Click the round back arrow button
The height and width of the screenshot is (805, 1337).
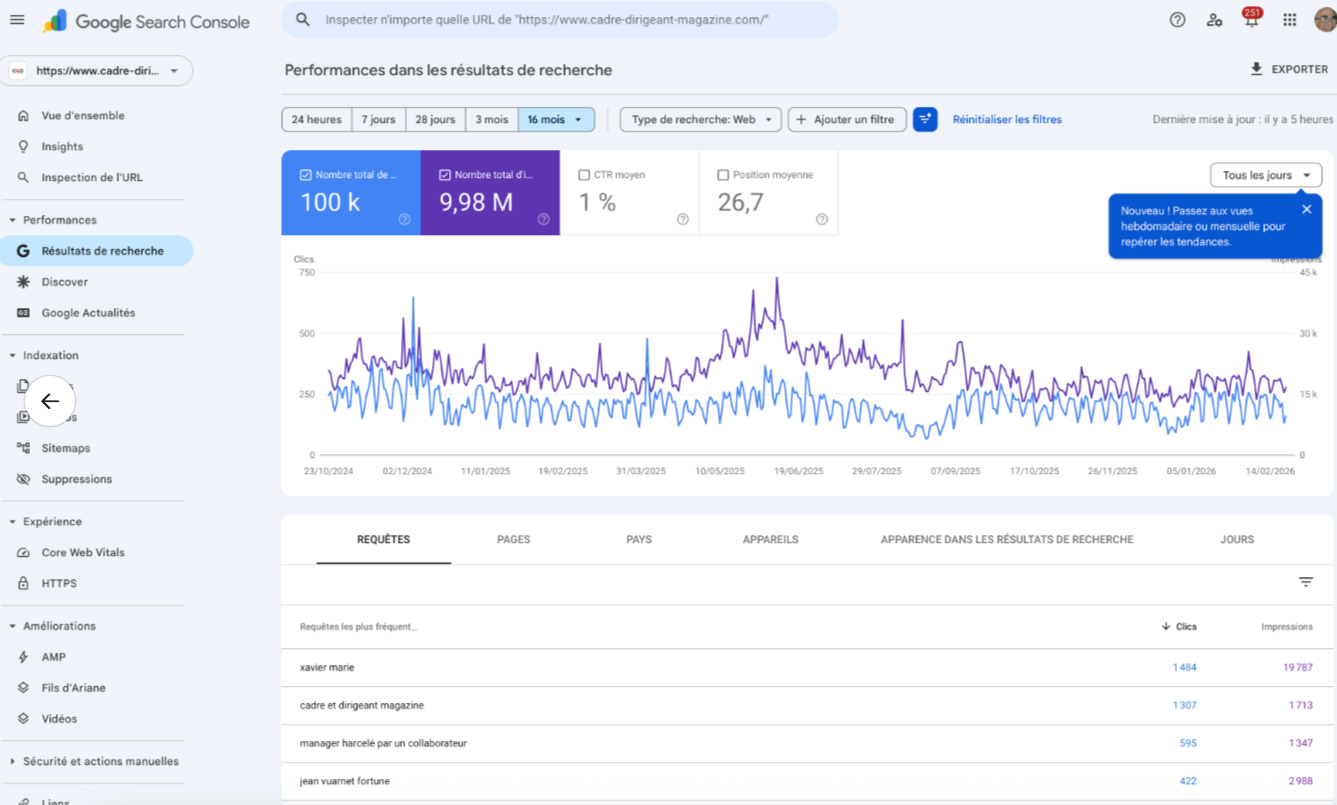(50, 401)
